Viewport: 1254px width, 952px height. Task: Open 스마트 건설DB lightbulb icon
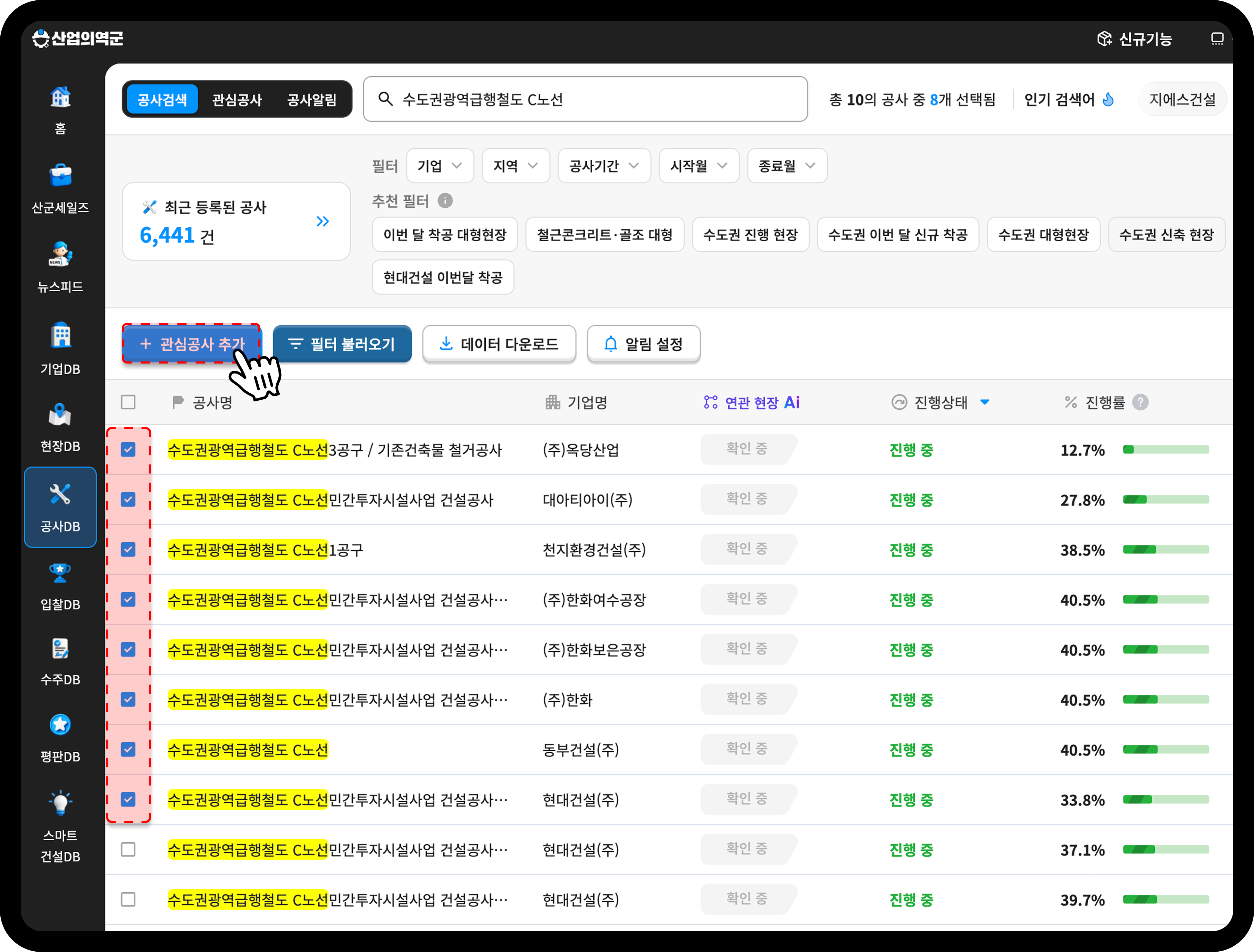(x=60, y=803)
